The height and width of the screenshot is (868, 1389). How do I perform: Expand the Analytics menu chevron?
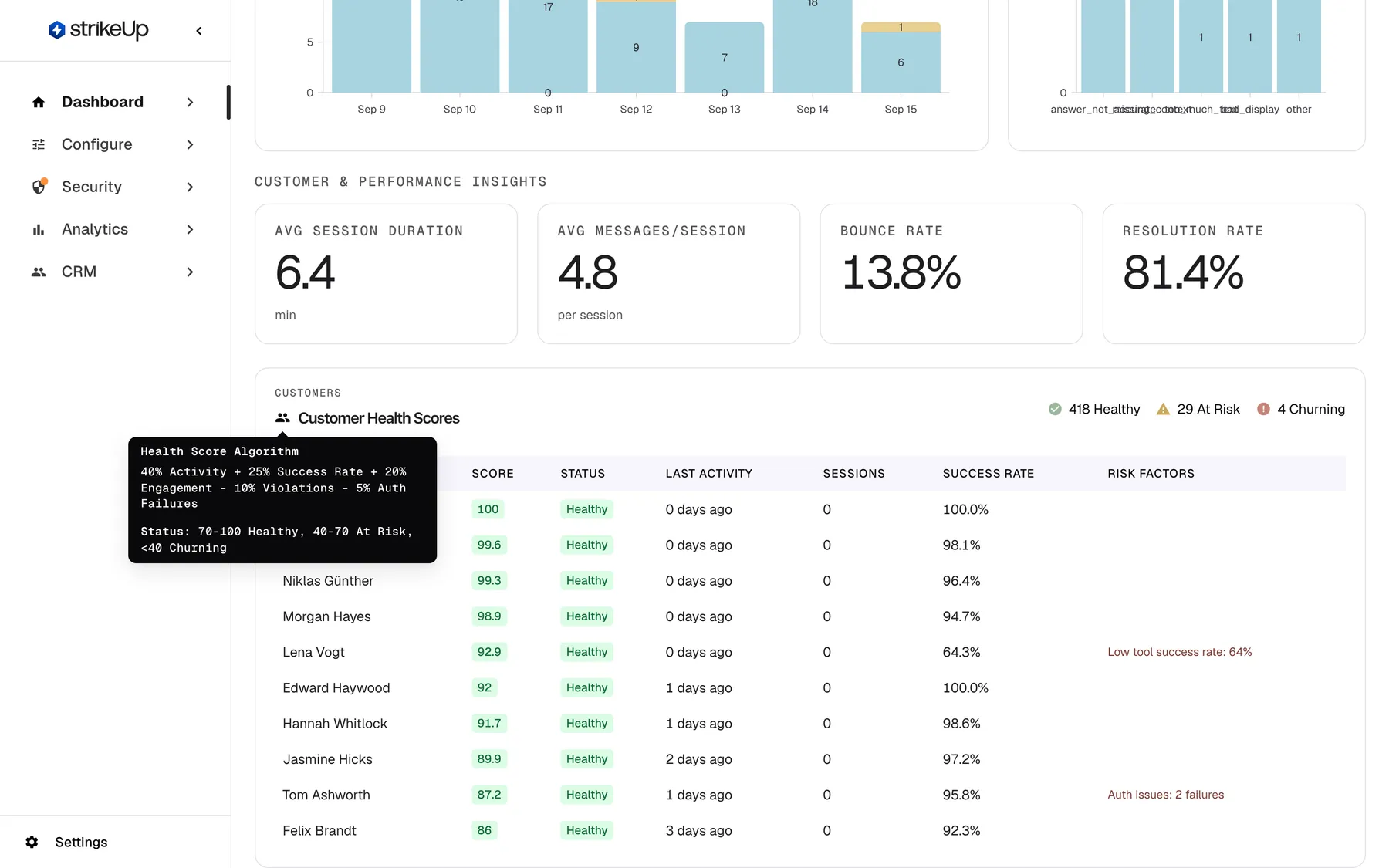[190, 229]
